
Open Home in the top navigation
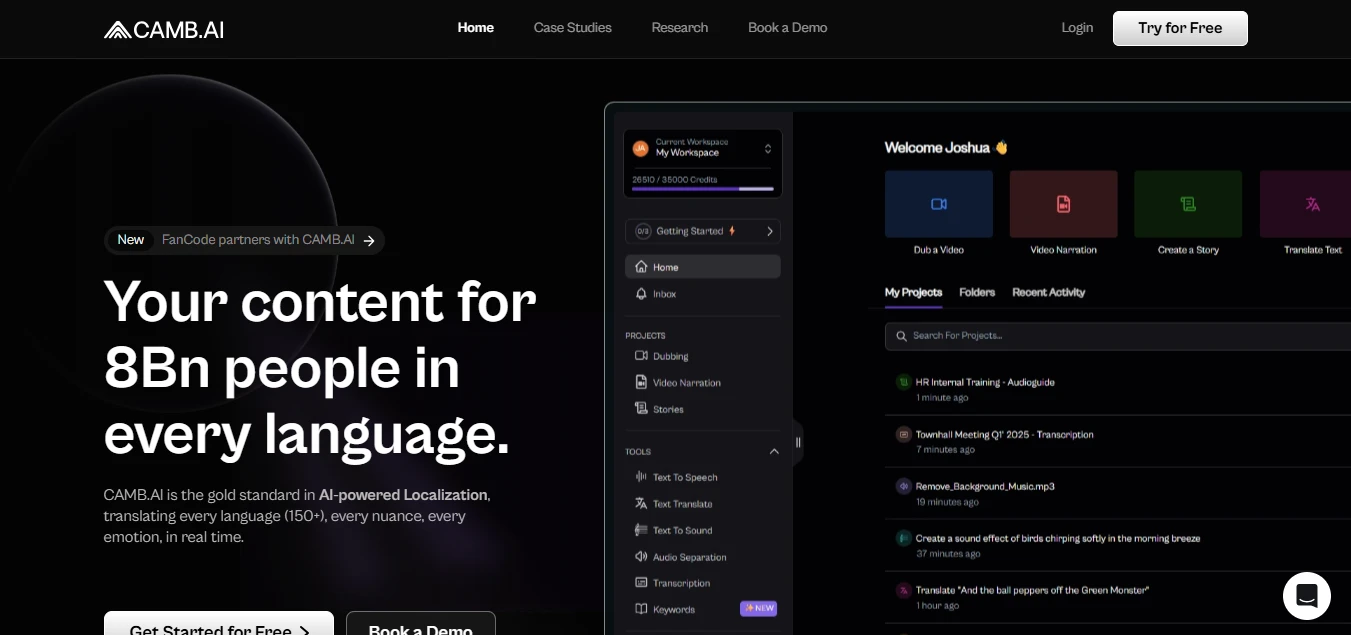pos(476,28)
